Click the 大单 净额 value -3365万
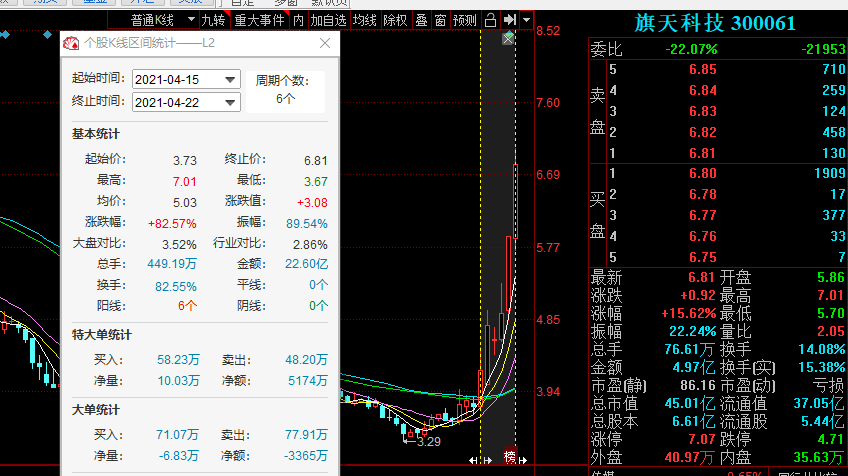Screen dimensions: 848x476 coord(306,456)
